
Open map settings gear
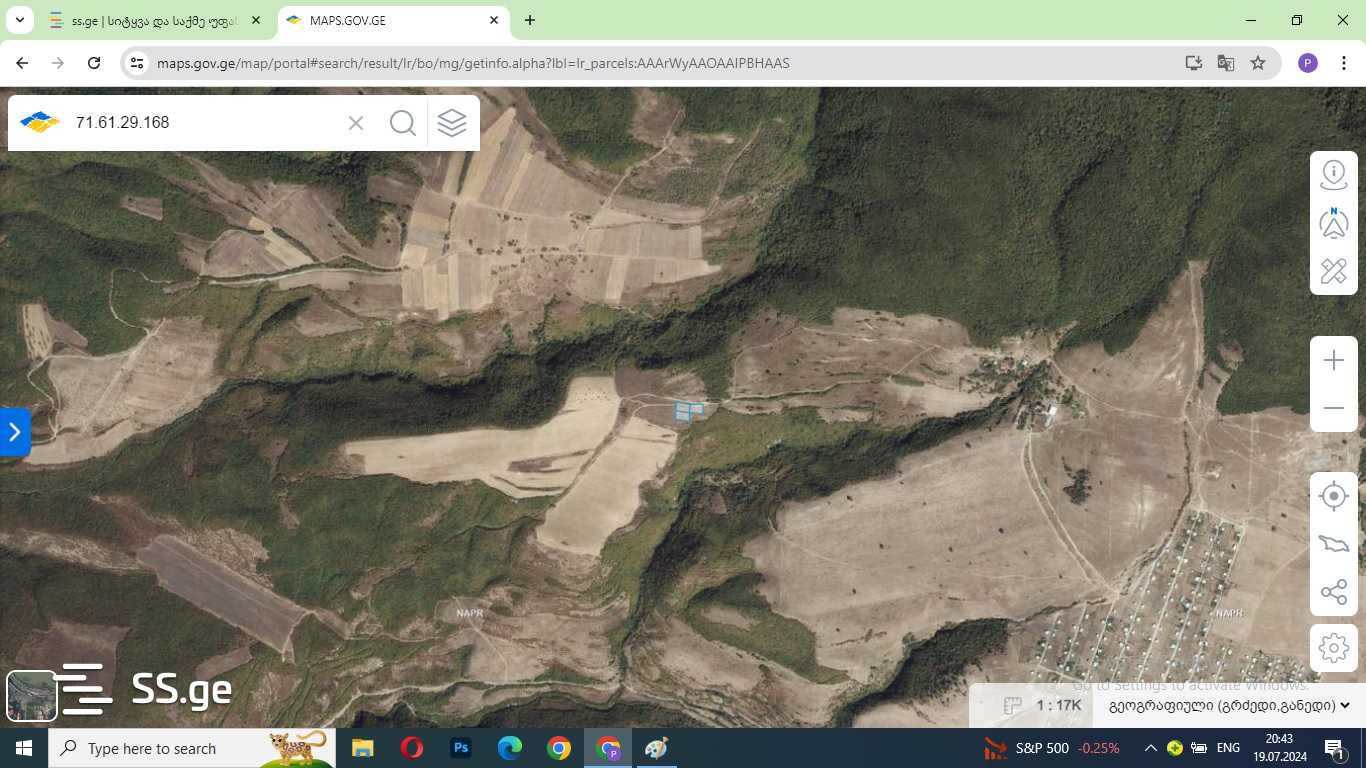coord(1333,648)
